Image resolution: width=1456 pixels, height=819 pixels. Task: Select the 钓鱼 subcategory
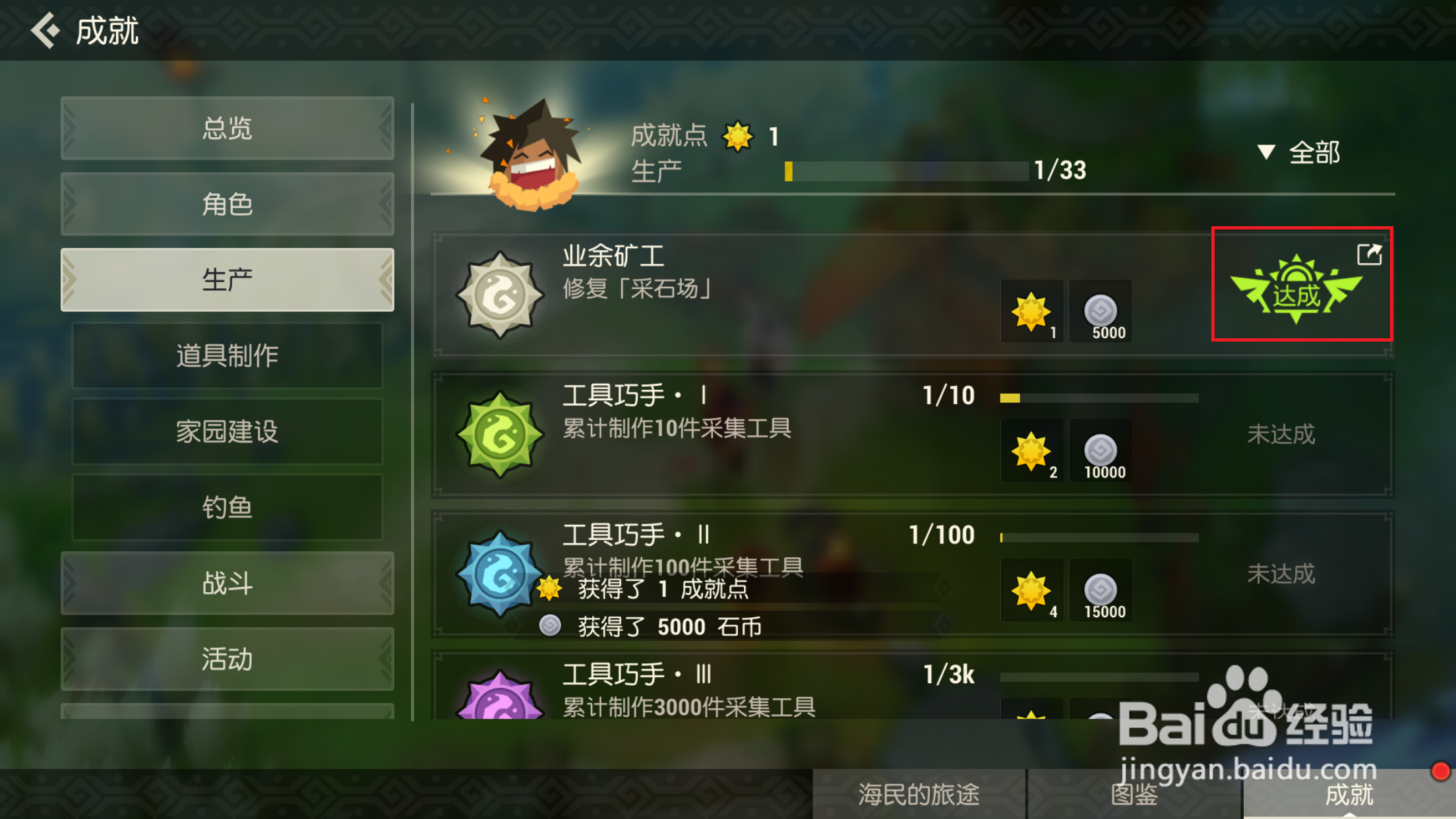pos(228,507)
